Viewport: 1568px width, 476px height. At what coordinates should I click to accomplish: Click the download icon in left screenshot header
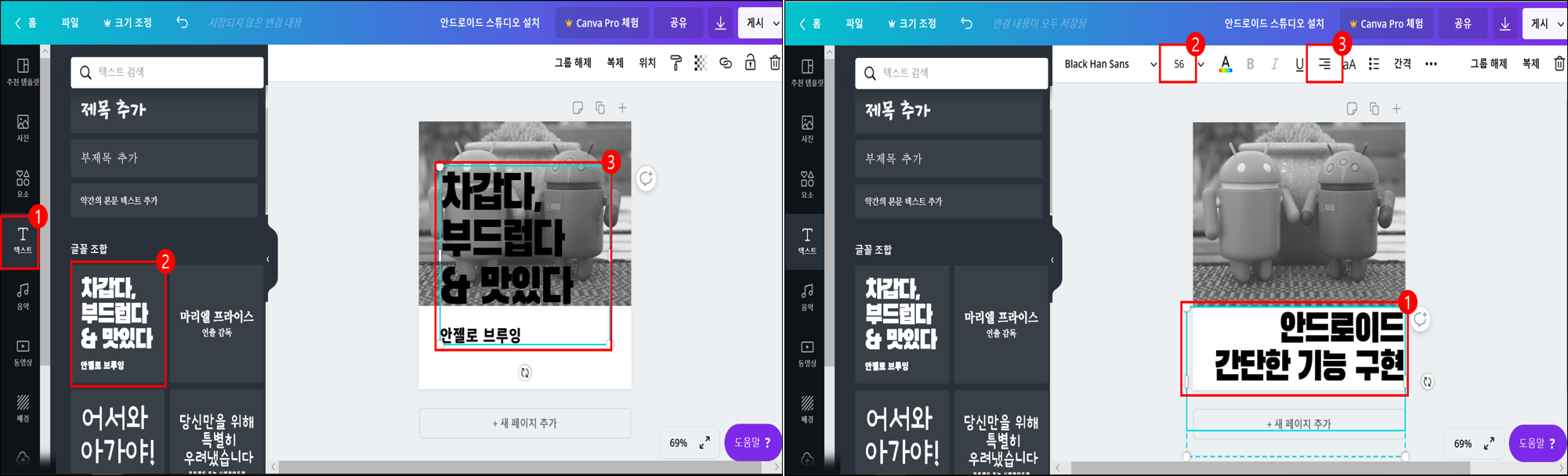pyautogui.click(x=720, y=23)
